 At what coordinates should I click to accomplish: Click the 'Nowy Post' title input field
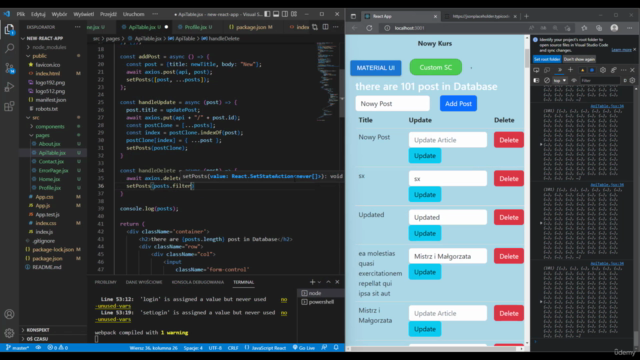tap(392, 103)
